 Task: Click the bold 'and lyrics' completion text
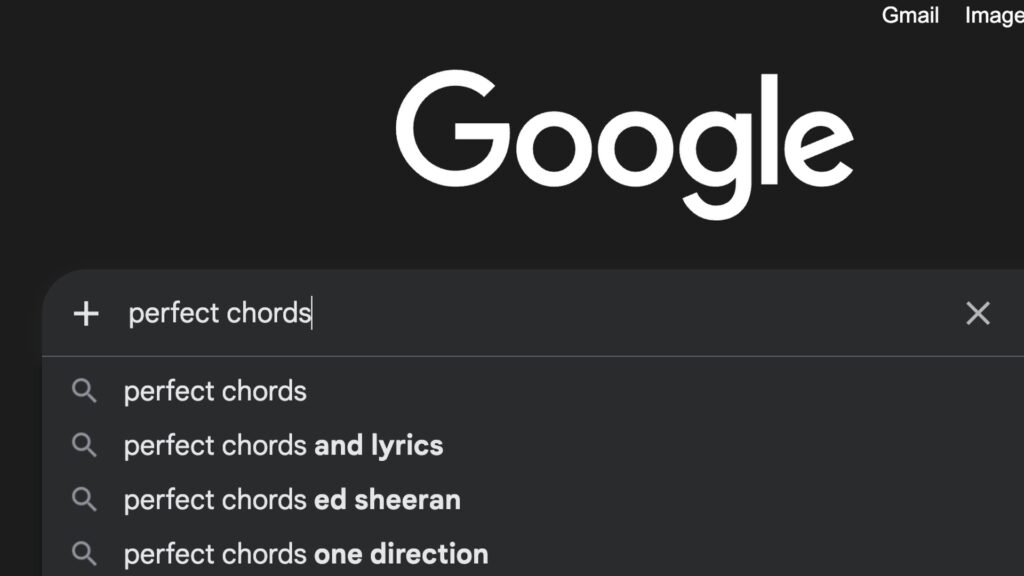pyautogui.click(x=379, y=445)
